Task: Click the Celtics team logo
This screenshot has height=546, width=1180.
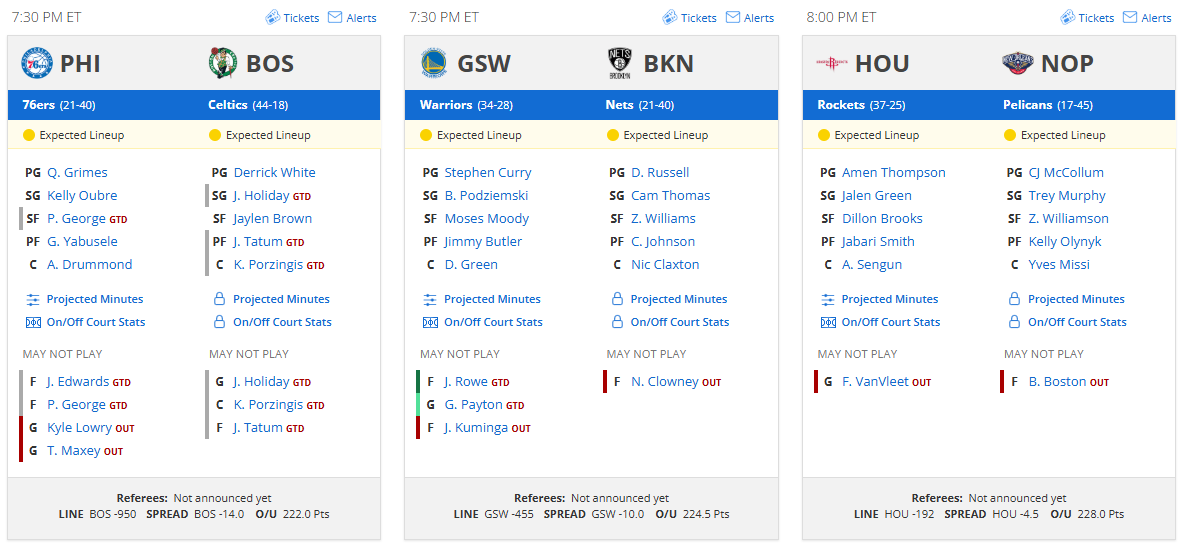Action: tap(223, 64)
